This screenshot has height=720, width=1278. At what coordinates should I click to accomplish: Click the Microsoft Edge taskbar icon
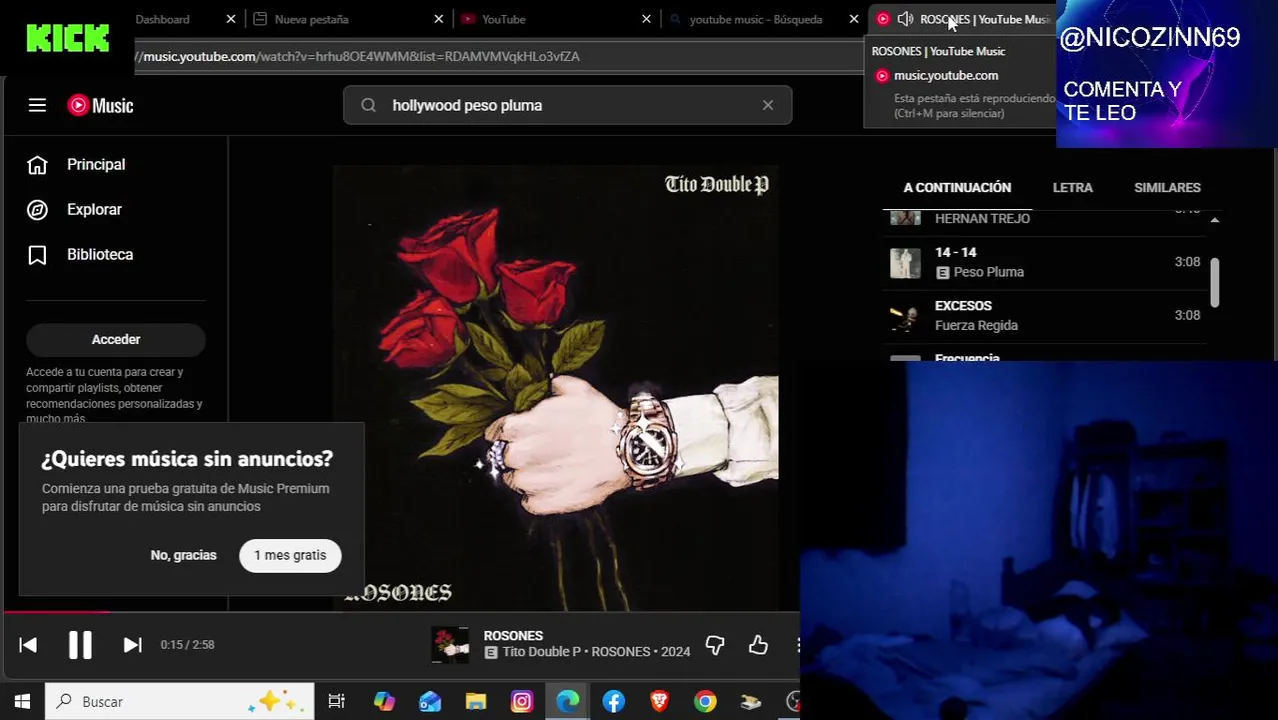pyautogui.click(x=568, y=702)
